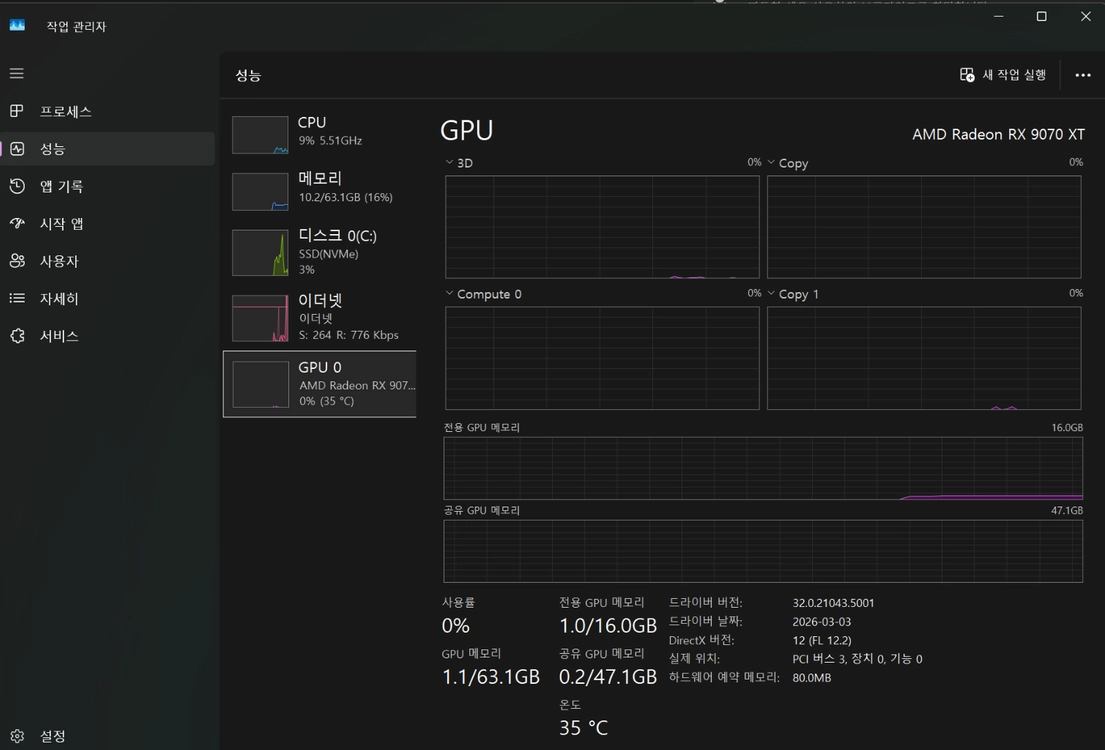This screenshot has height=750, width=1105.
Task: Click driver version 32.0.21043.5001
Action: point(833,603)
